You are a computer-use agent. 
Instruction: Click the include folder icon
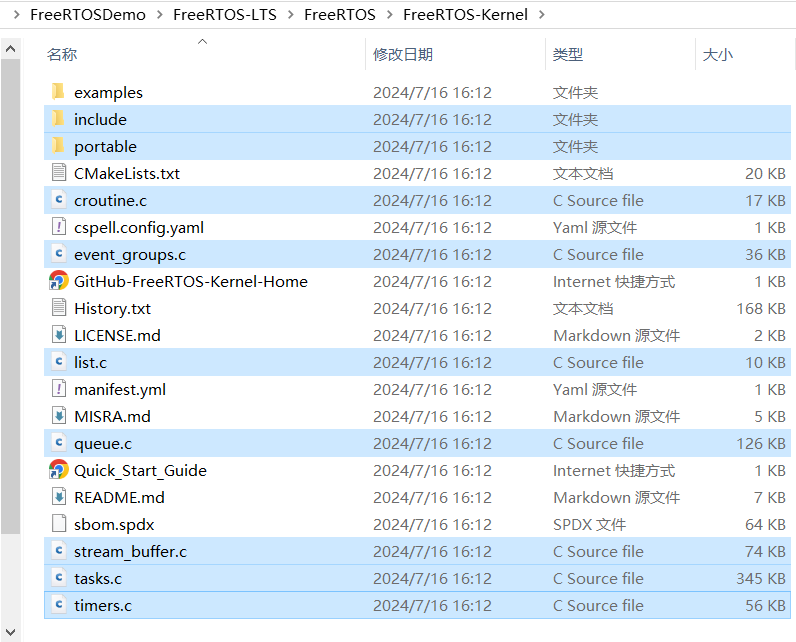point(58,119)
